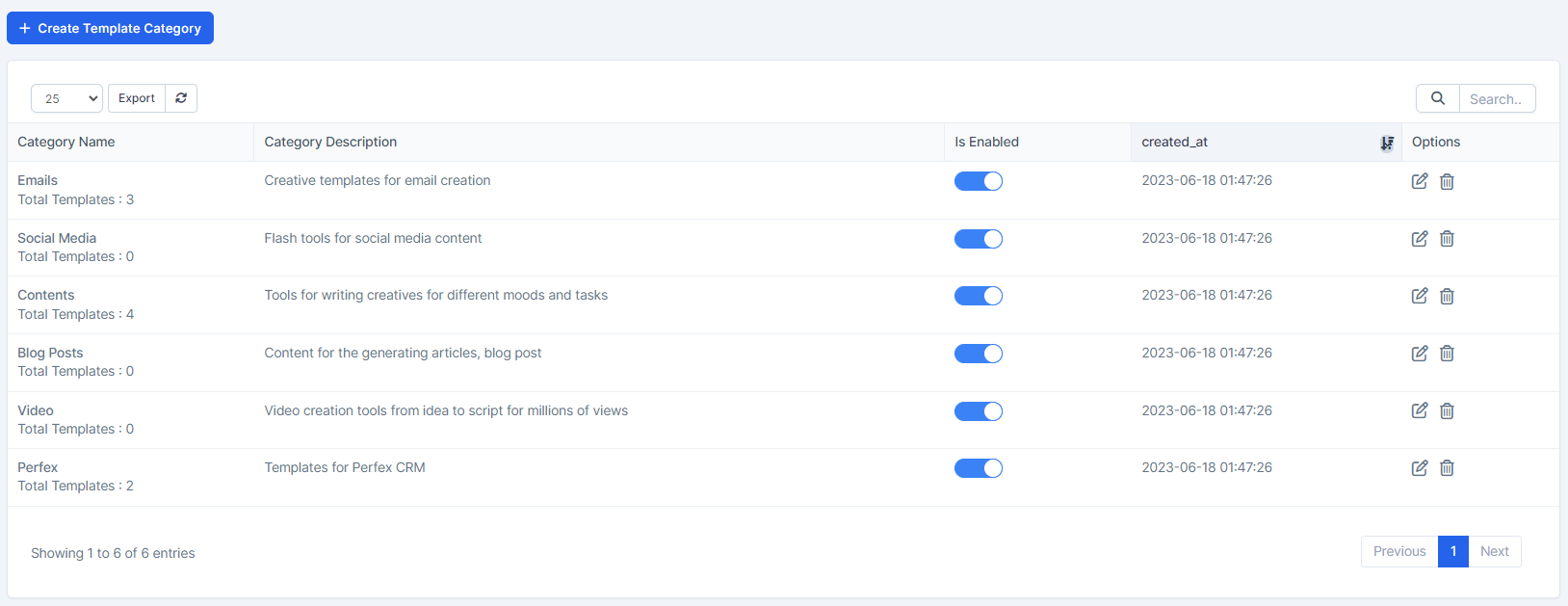Delete the Video category
The image size is (1568, 606).
point(1447,411)
